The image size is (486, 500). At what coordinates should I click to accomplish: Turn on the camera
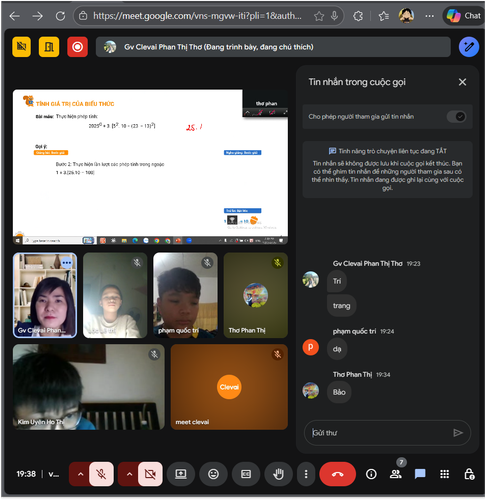coord(150,474)
